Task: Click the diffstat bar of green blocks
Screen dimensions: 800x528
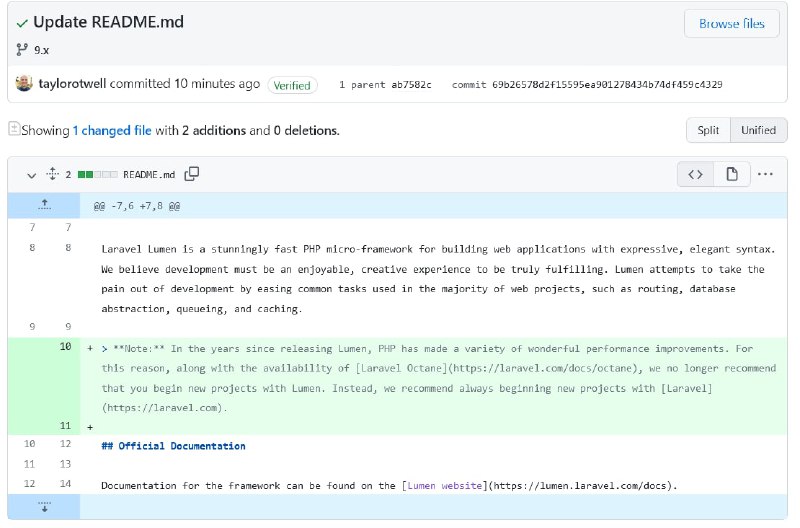Action: pos(97,174)
